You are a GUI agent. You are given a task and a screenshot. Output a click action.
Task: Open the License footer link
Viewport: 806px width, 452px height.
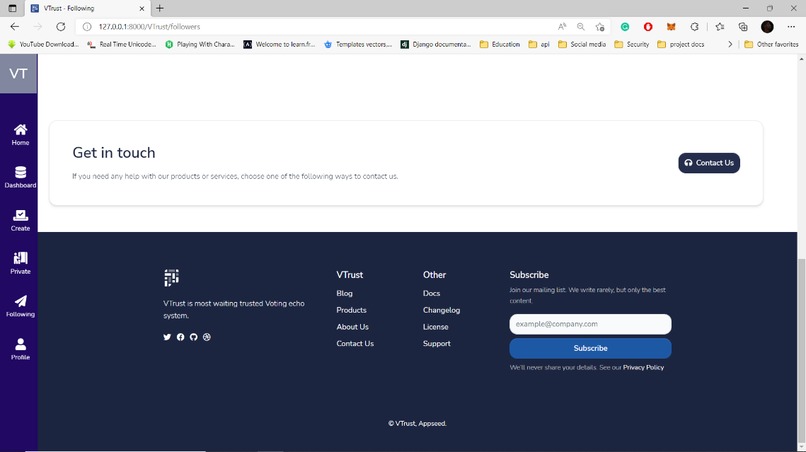pos(435,327)
